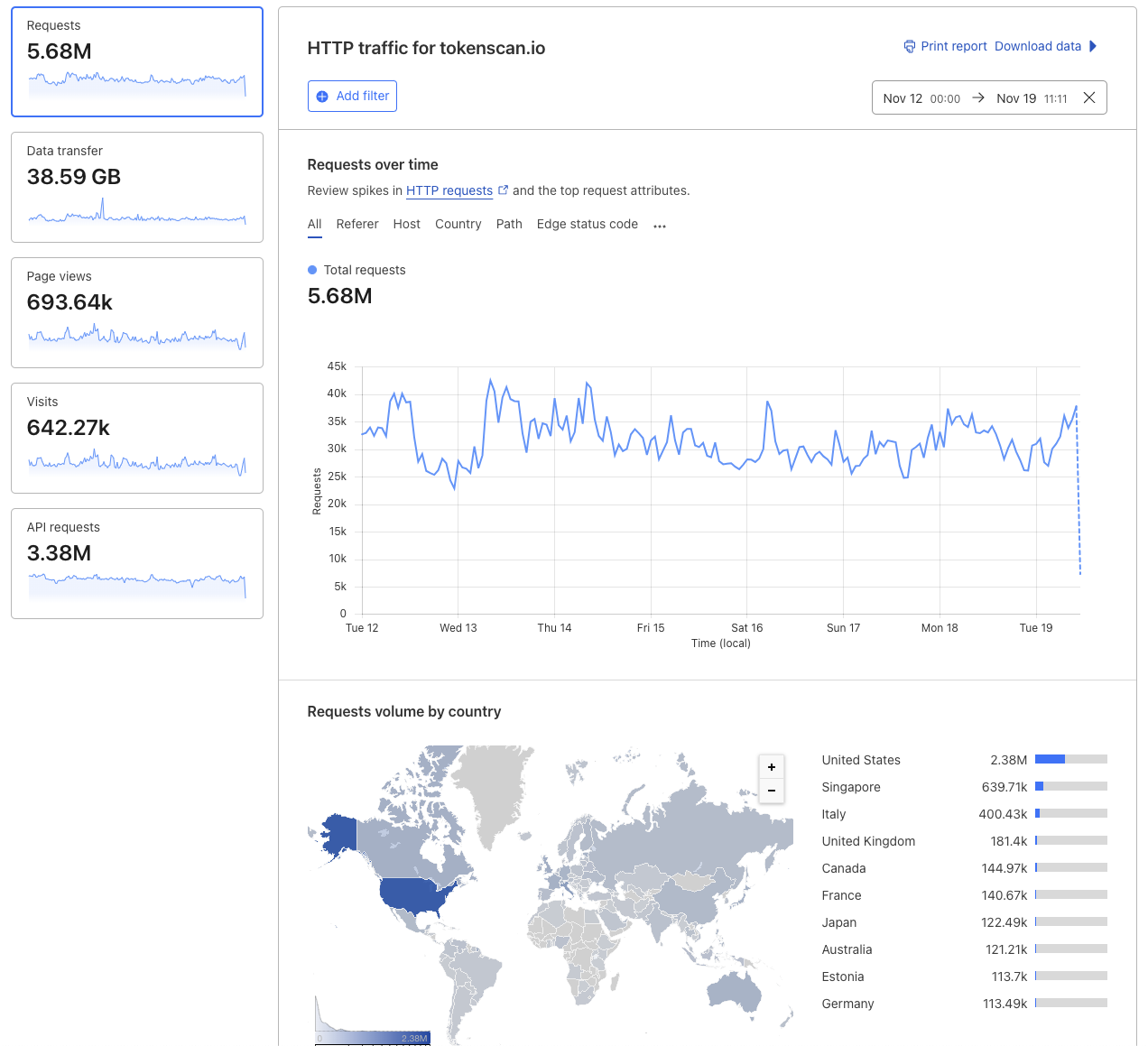The height and width of the screenshot is (1046, 1148).
Task: Click the Sat 16 axis label
Action: [x=746, y=628]
